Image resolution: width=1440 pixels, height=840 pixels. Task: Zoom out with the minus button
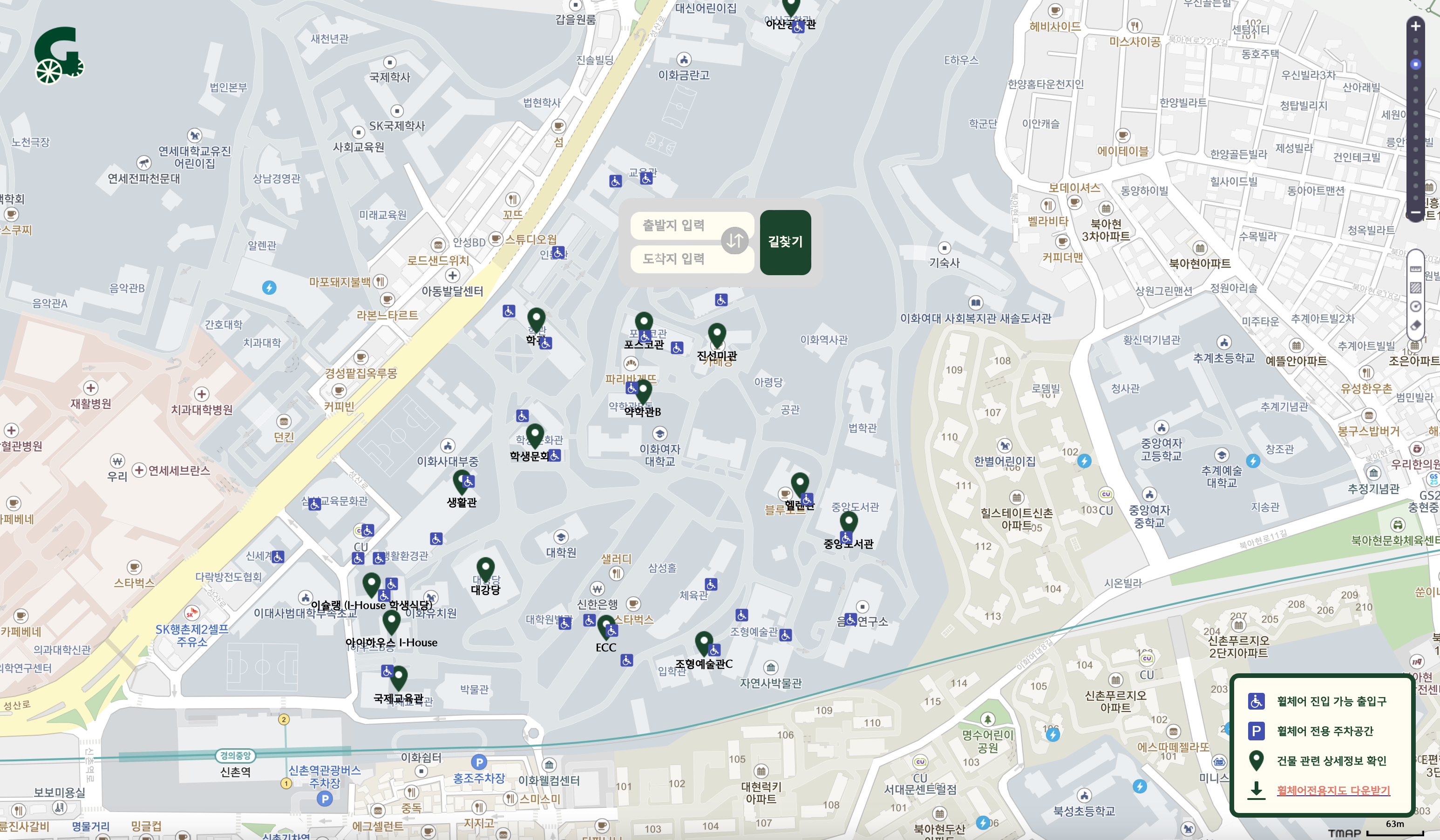pyautogui.click(x=1415, y=212)
